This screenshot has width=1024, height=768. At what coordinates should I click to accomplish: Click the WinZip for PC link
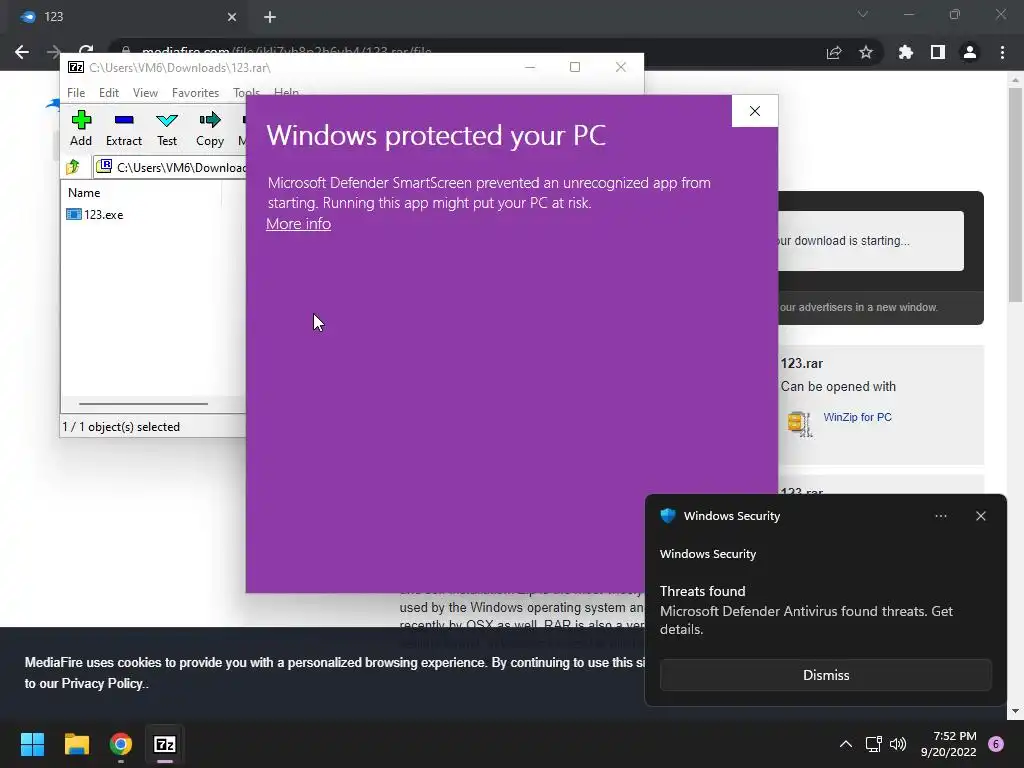coord(857,417)
